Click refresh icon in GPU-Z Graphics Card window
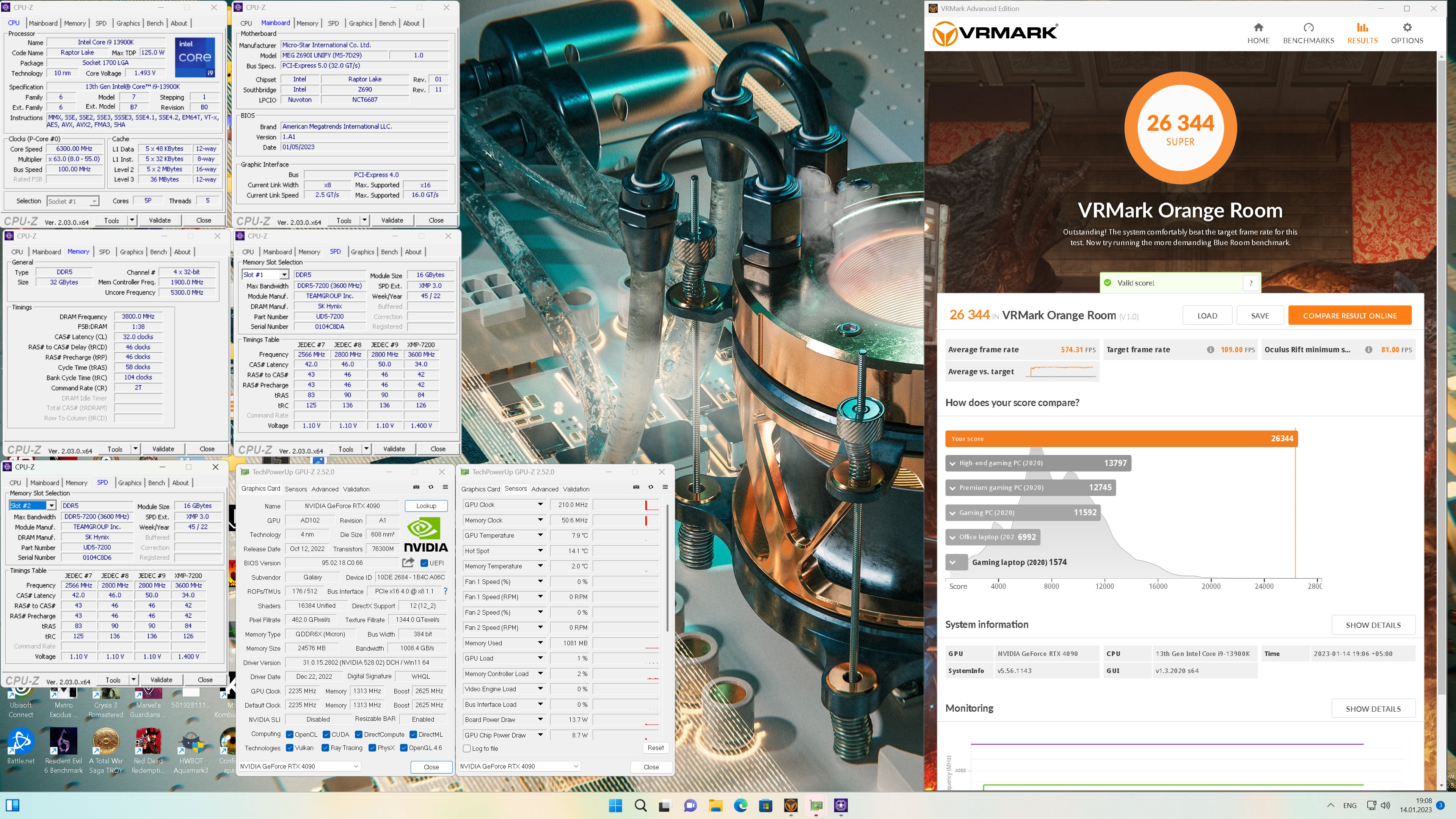 coord(431,486)
